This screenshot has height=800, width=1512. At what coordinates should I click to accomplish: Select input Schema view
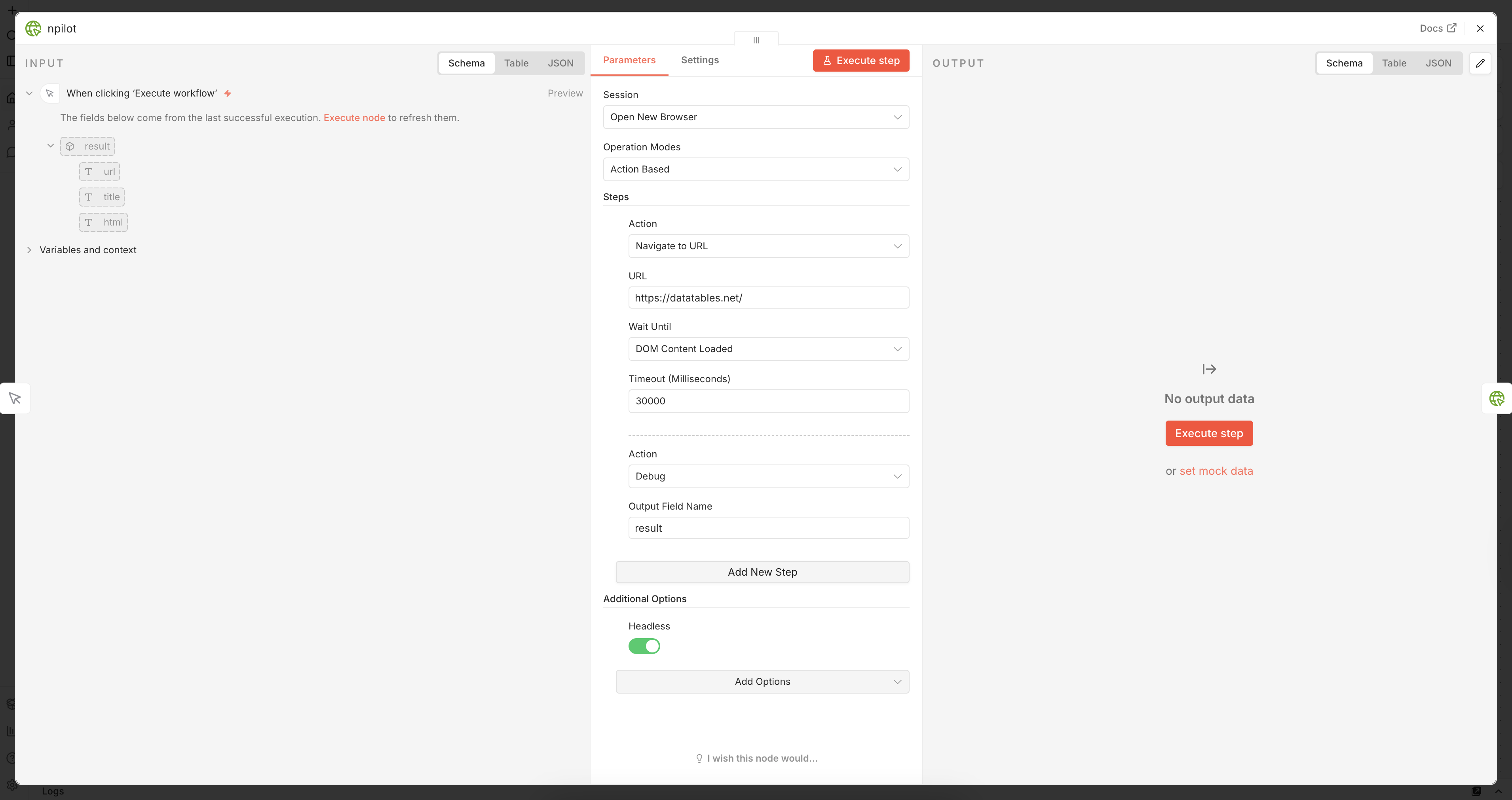466,63
